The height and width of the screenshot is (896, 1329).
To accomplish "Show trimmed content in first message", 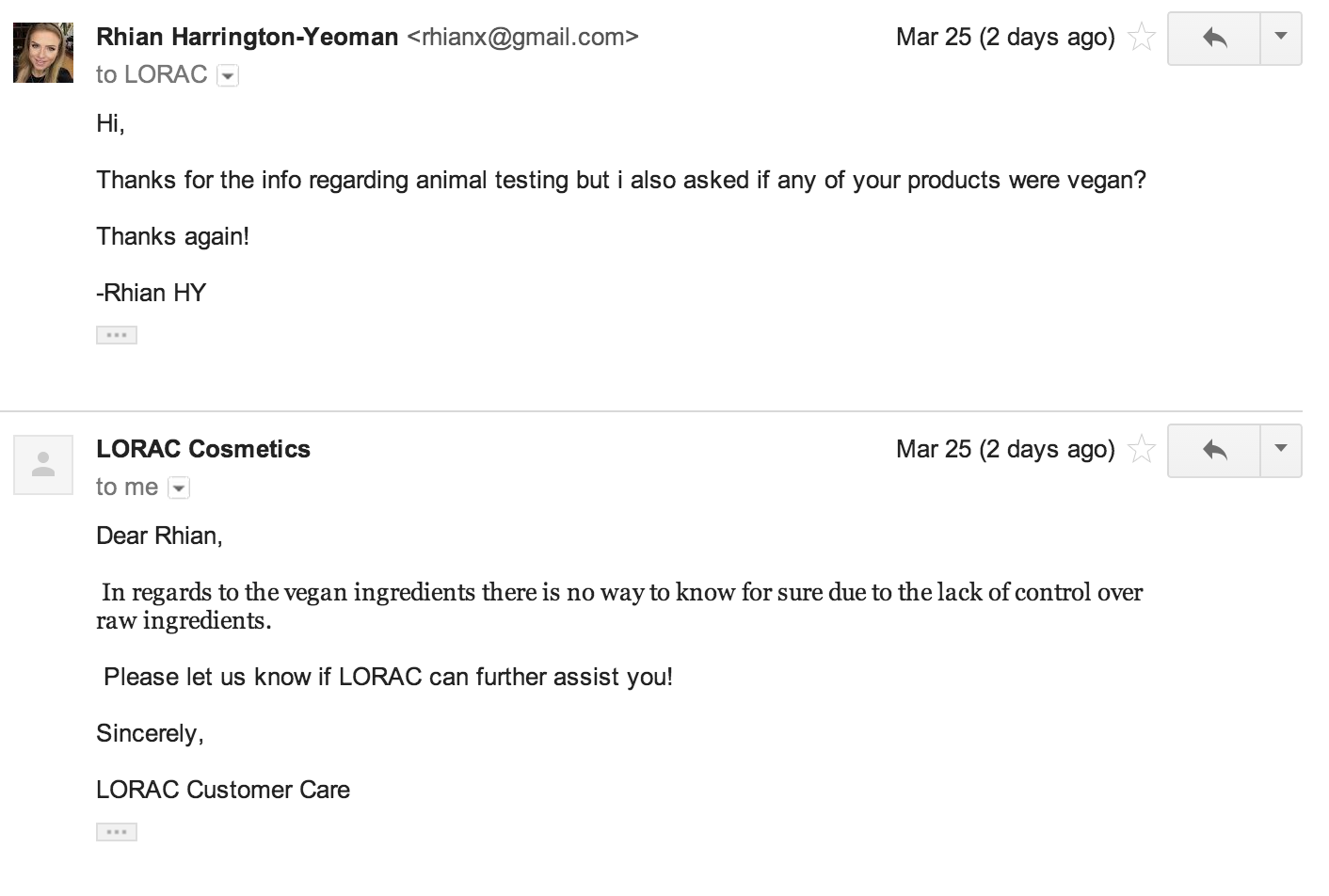I will [x=117, y=335].
